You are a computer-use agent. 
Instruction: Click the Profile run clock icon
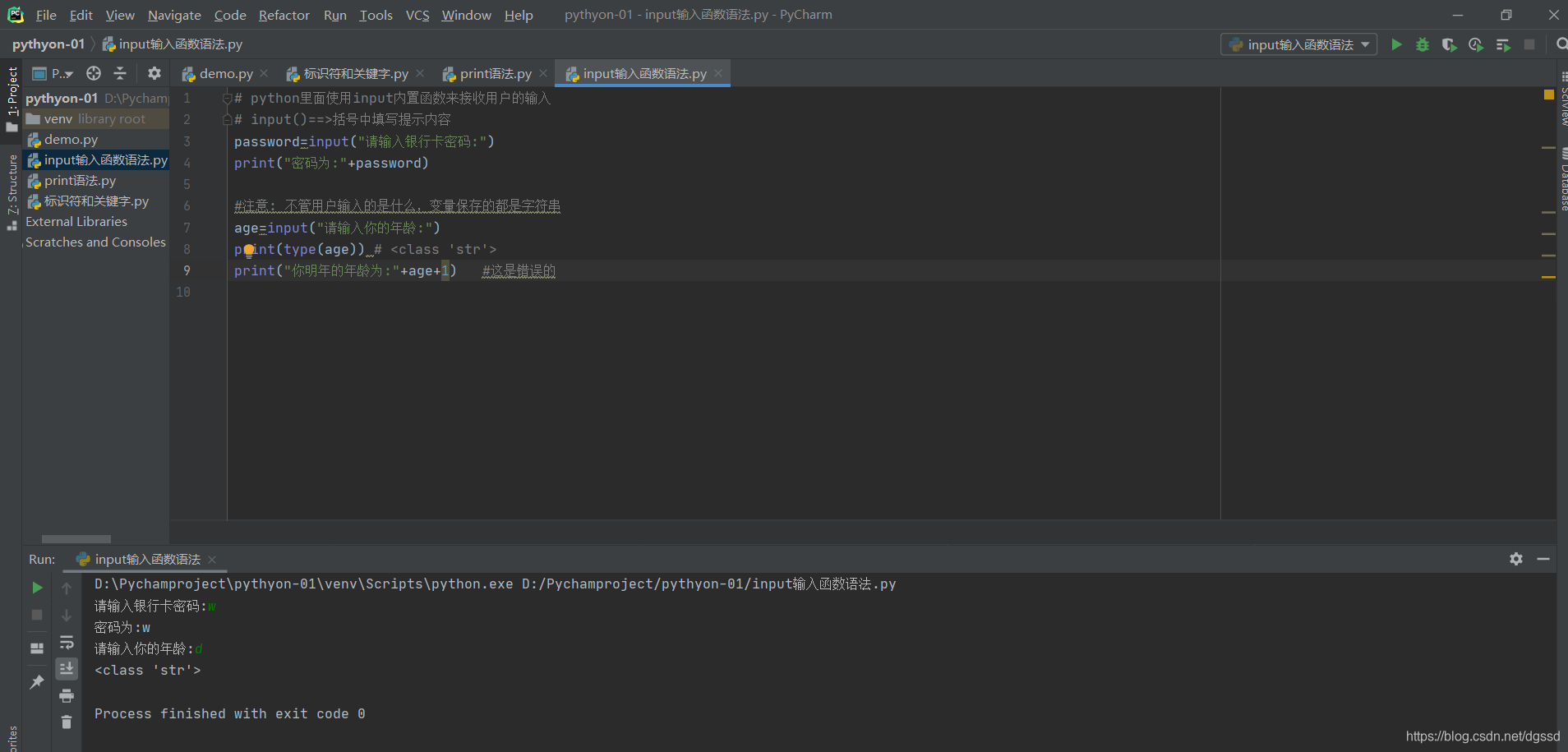[x=1476, y=44]
